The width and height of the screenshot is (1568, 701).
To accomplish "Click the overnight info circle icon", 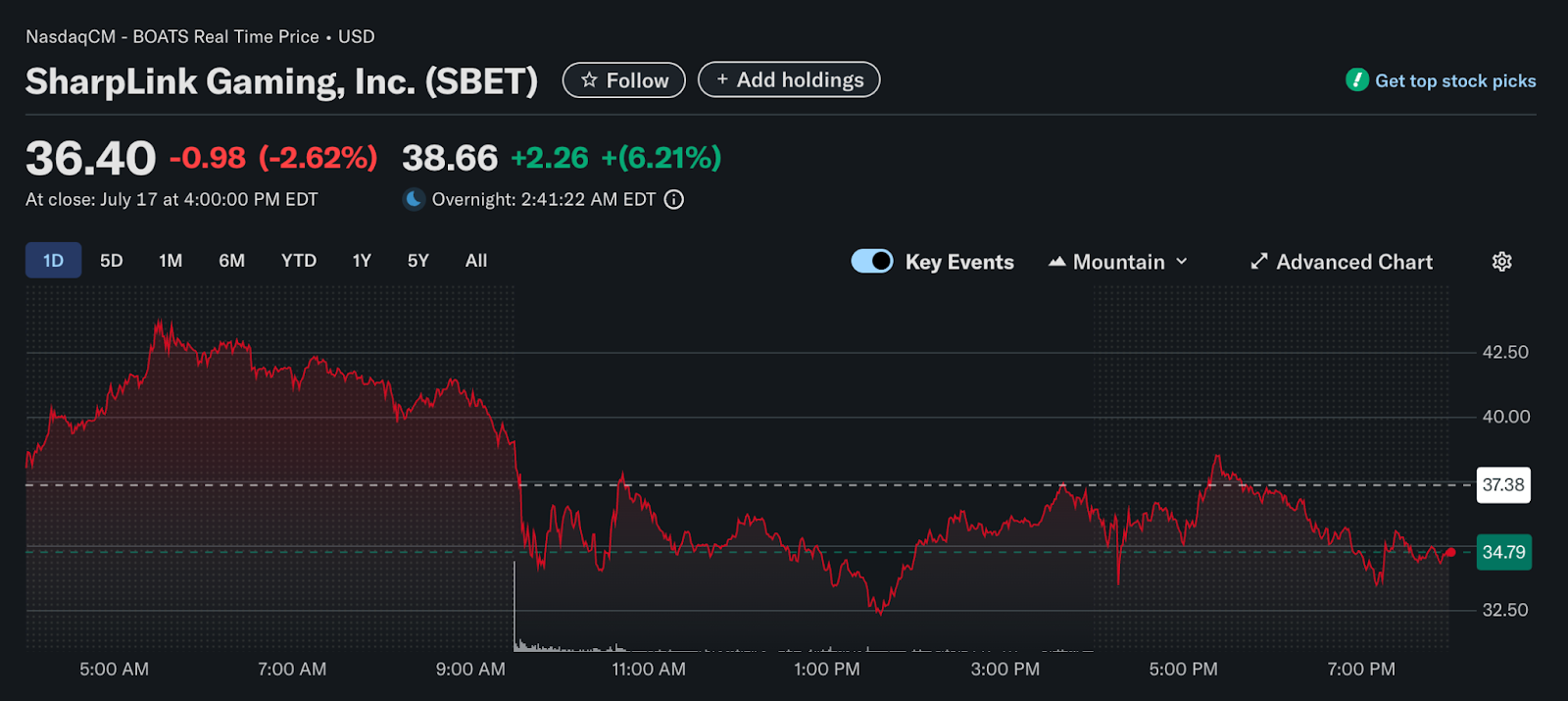I will click(x=674, y=200).
